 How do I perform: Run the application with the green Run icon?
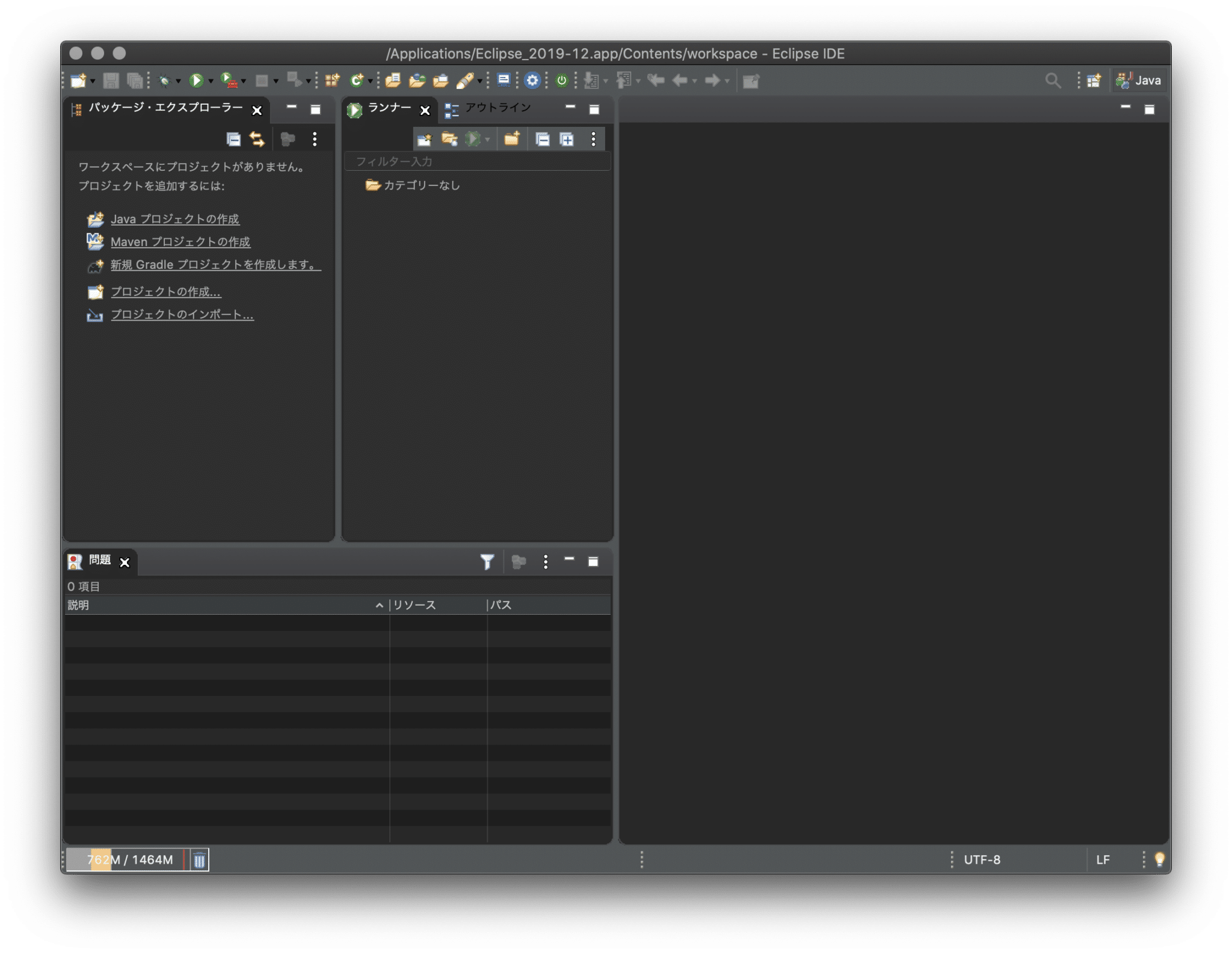tap(197, 80)
